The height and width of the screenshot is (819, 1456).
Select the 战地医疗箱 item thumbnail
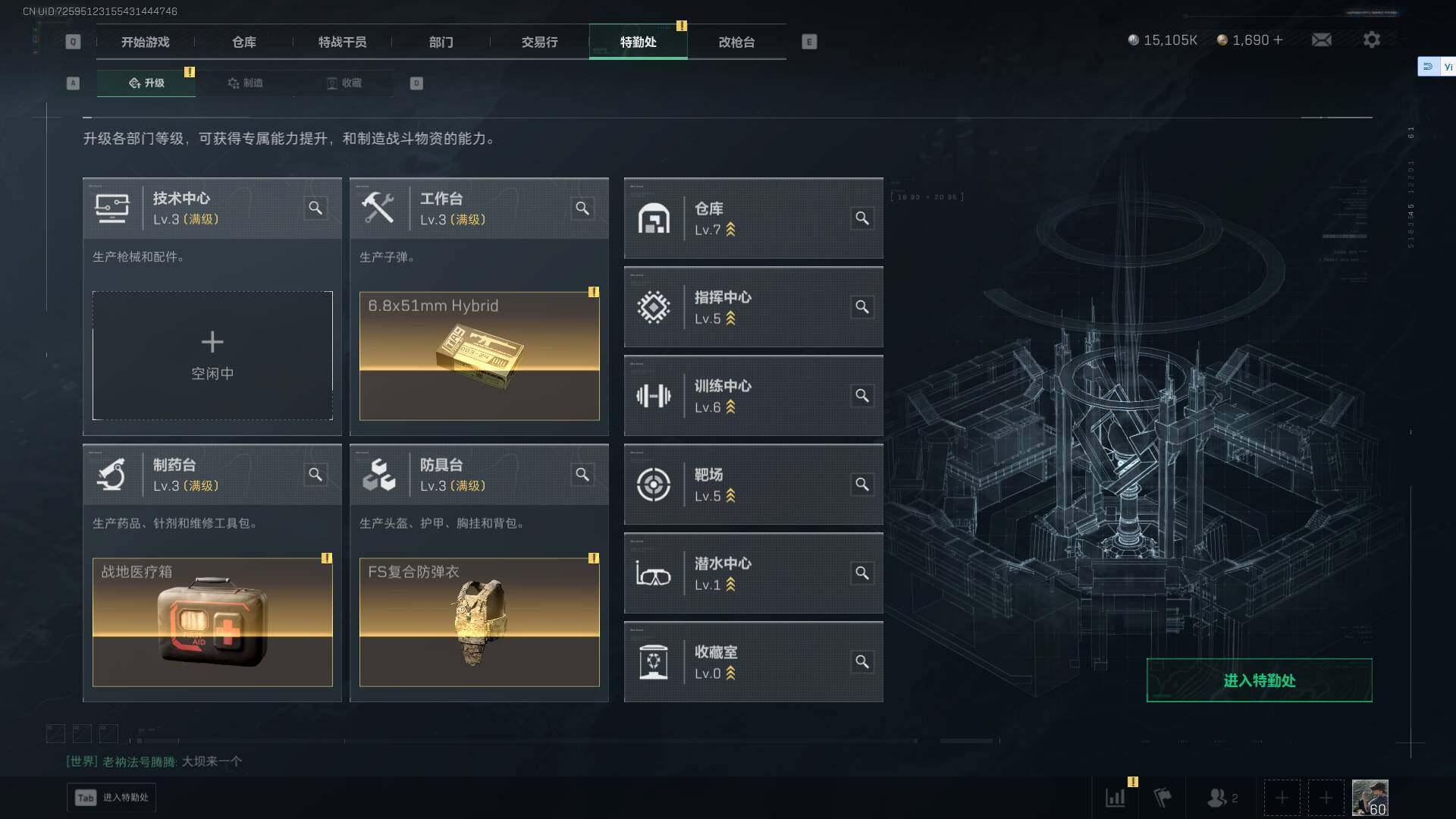212,622
